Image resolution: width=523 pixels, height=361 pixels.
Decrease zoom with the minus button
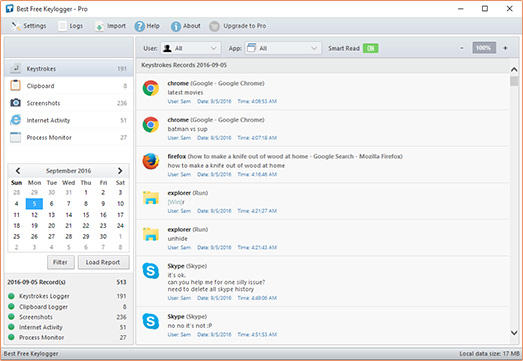click(462, 48)
